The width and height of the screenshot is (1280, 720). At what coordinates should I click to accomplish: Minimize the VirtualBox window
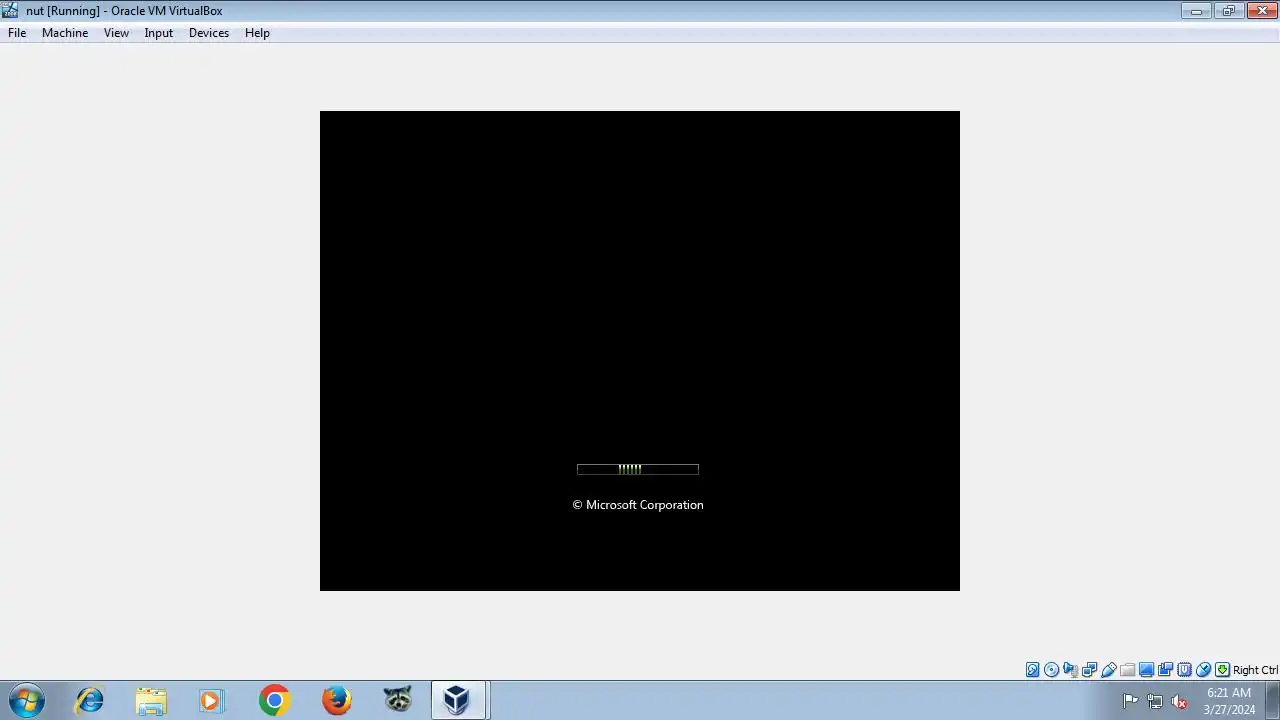[x=1196, y=11]
